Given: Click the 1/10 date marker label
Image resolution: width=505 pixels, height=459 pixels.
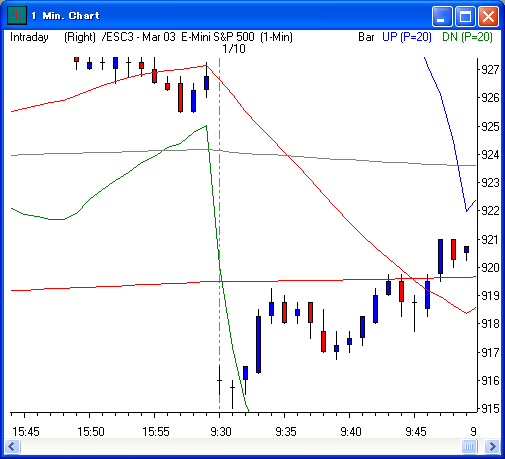Looking at the screenshot, I should pyautogui.click(x=234, y=49).
